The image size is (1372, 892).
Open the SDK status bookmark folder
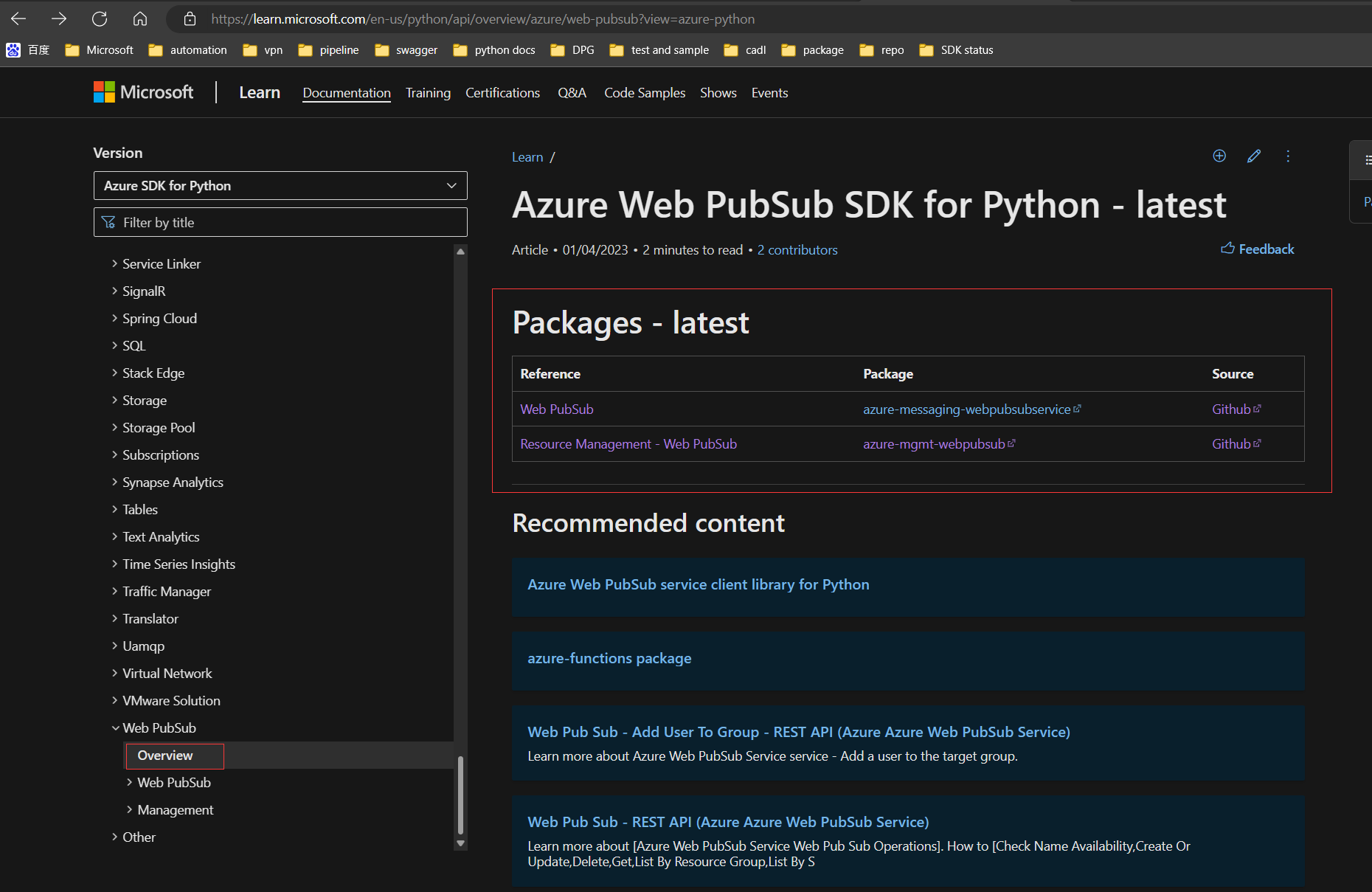pos(957,50)
